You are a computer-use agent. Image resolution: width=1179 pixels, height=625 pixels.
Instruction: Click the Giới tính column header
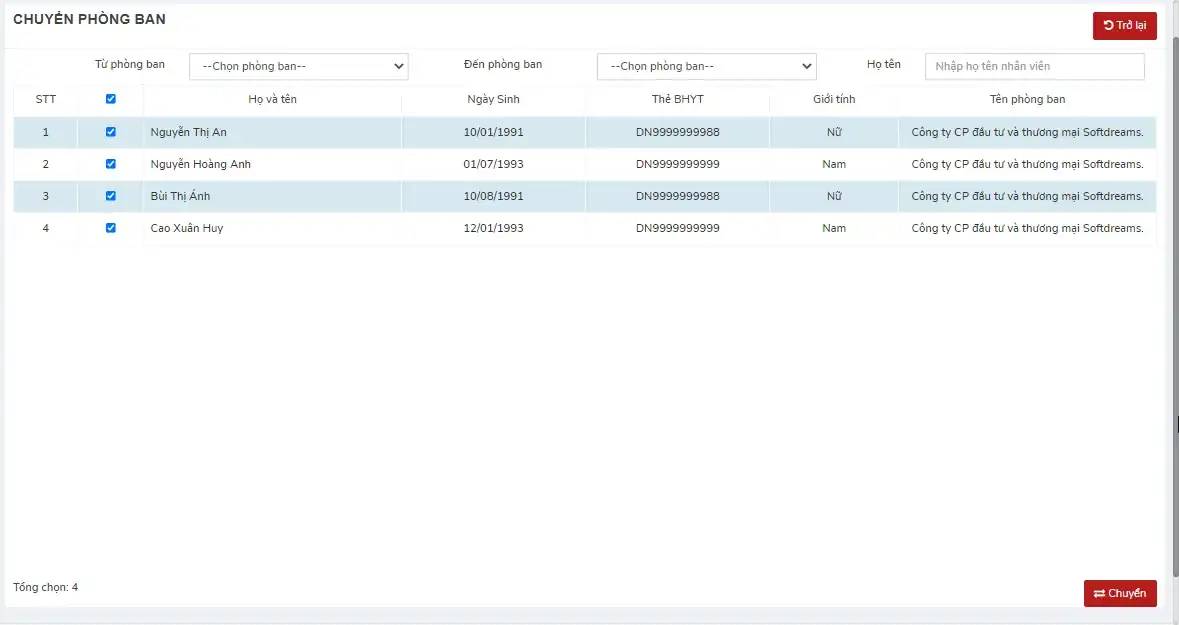[834, 99]
